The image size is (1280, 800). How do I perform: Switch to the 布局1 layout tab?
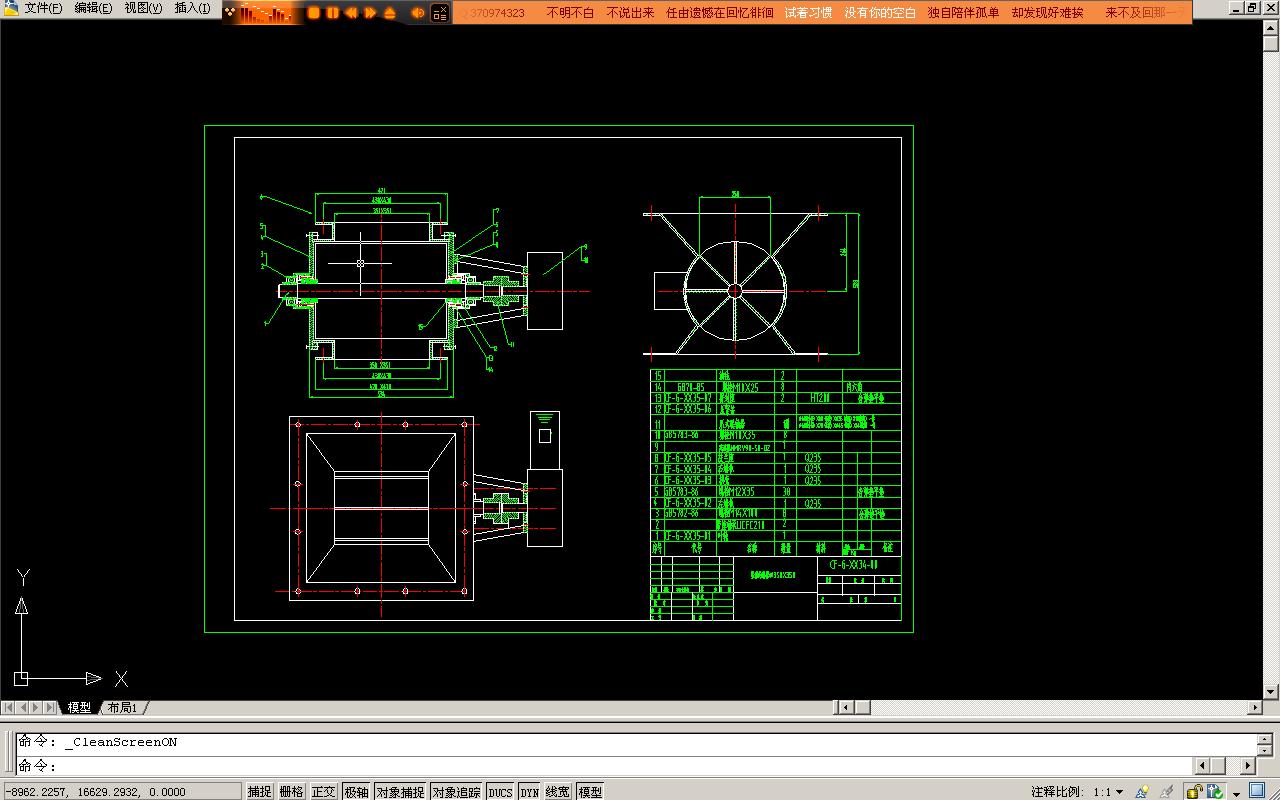tap(122, 707)
